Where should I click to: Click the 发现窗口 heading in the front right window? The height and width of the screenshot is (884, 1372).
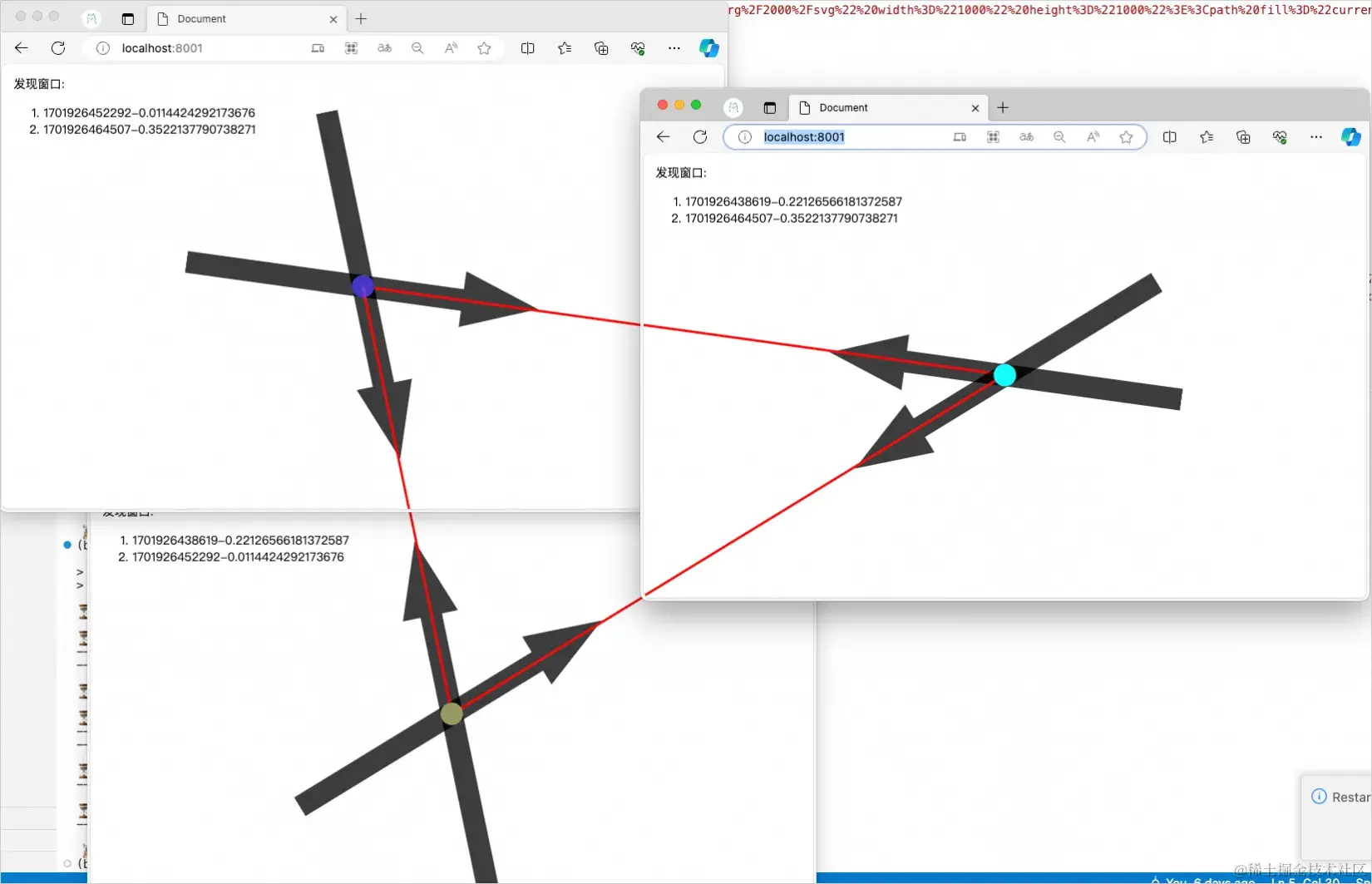[x=681, y=173]
